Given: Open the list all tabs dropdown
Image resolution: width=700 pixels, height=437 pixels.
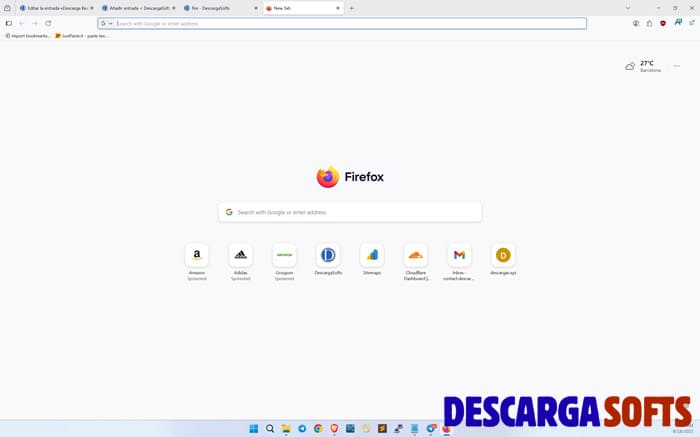Looking at the screenshot, I should click(x=628, y=8).
